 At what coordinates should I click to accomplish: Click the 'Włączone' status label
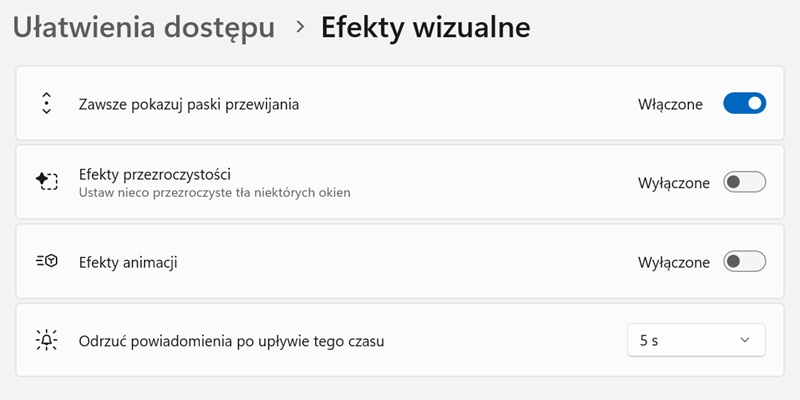point(670,103)
